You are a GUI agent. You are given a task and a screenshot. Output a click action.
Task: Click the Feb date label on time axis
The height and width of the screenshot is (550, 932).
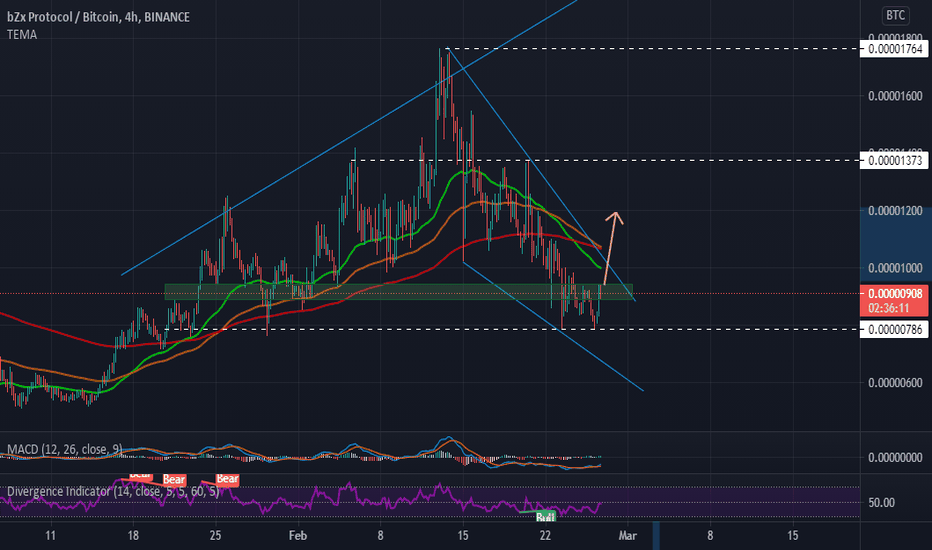[298, 536]
